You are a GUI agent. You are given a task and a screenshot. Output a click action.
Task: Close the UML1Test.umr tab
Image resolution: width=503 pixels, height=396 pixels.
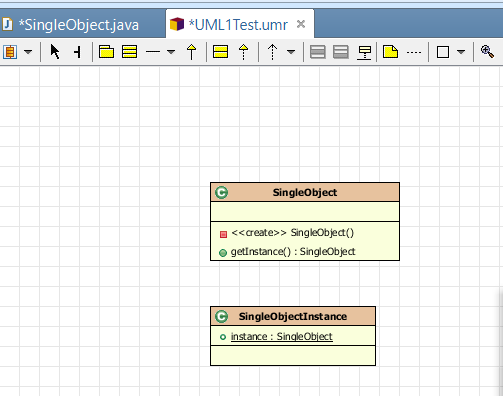pos(301,24)
